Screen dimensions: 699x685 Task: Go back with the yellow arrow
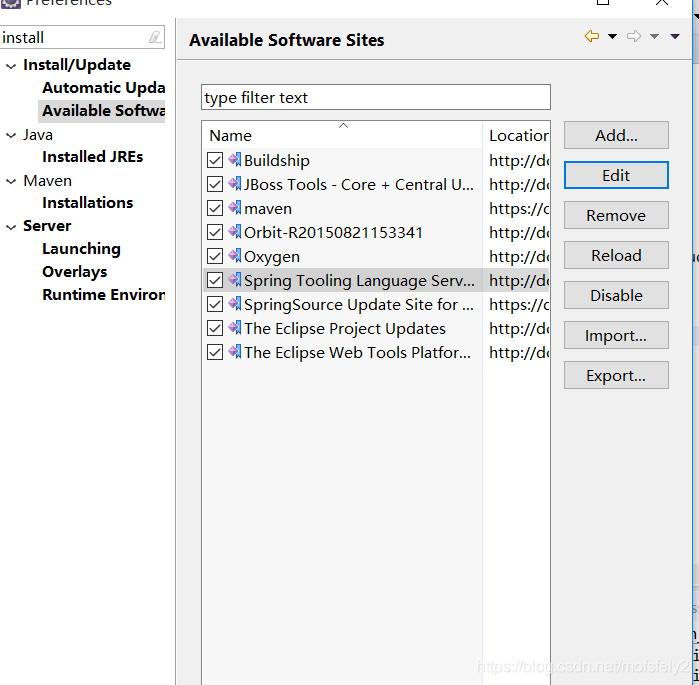click(x=592, y=36)
